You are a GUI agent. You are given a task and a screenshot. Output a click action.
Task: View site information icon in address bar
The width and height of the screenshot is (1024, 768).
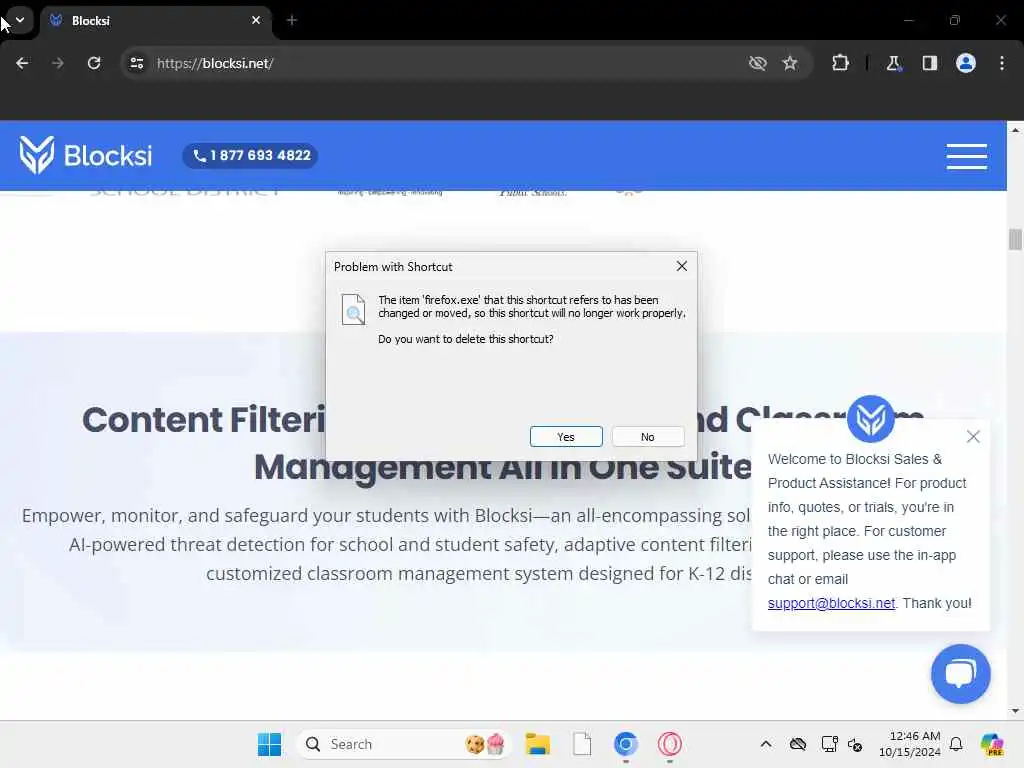(137, 63)
